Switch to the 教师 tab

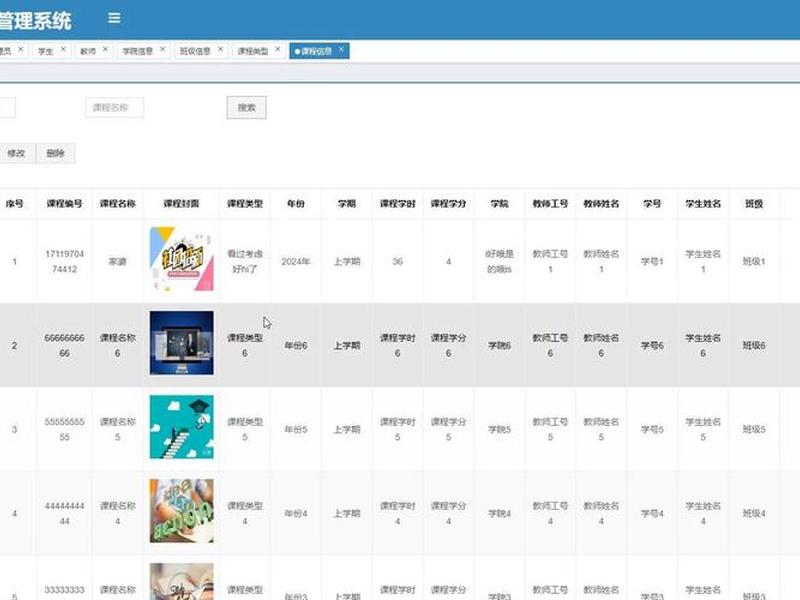click(x=88, y=51)
